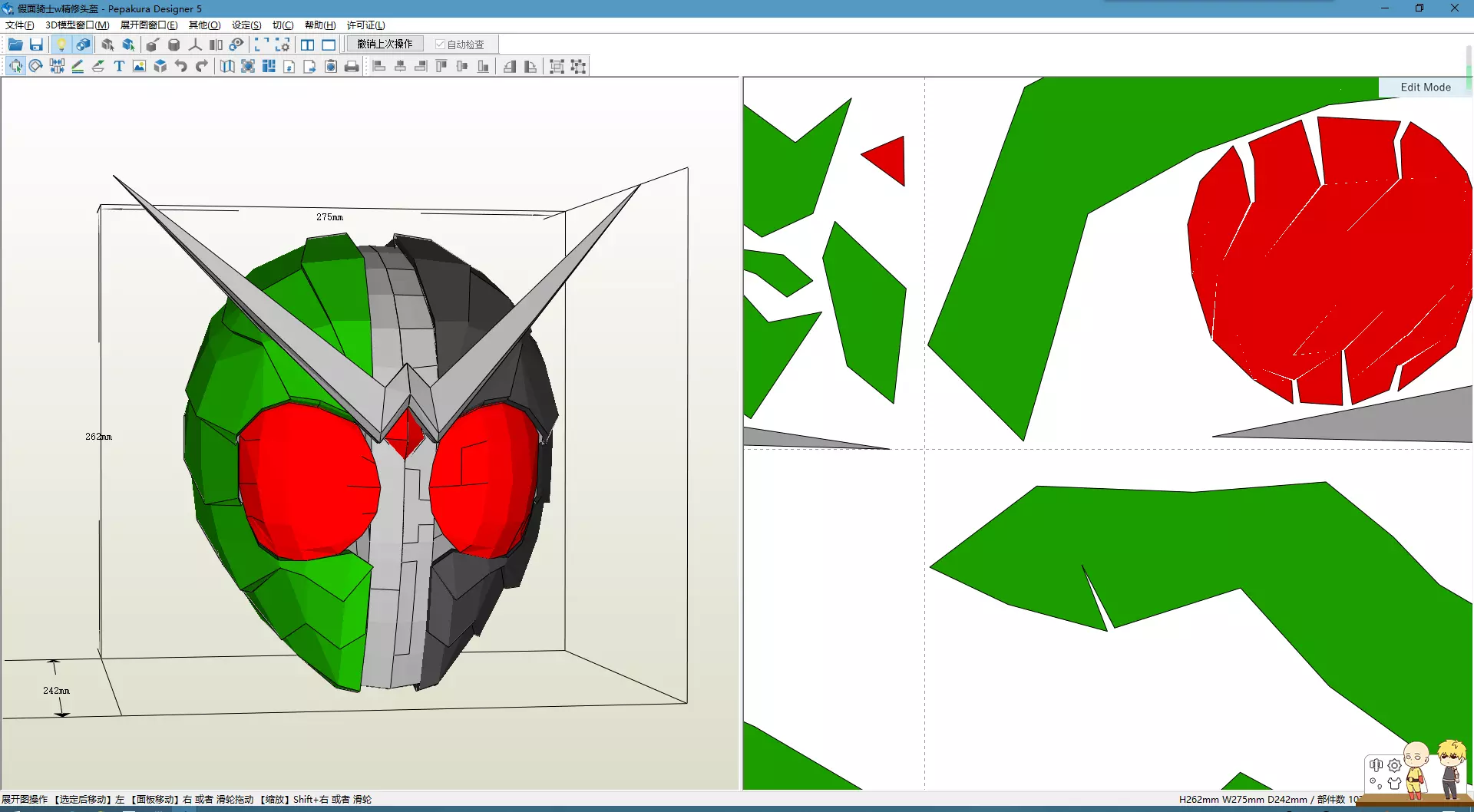Align selected parts to bottom edge
The image size is (1474, 812).
click(483, 66)
